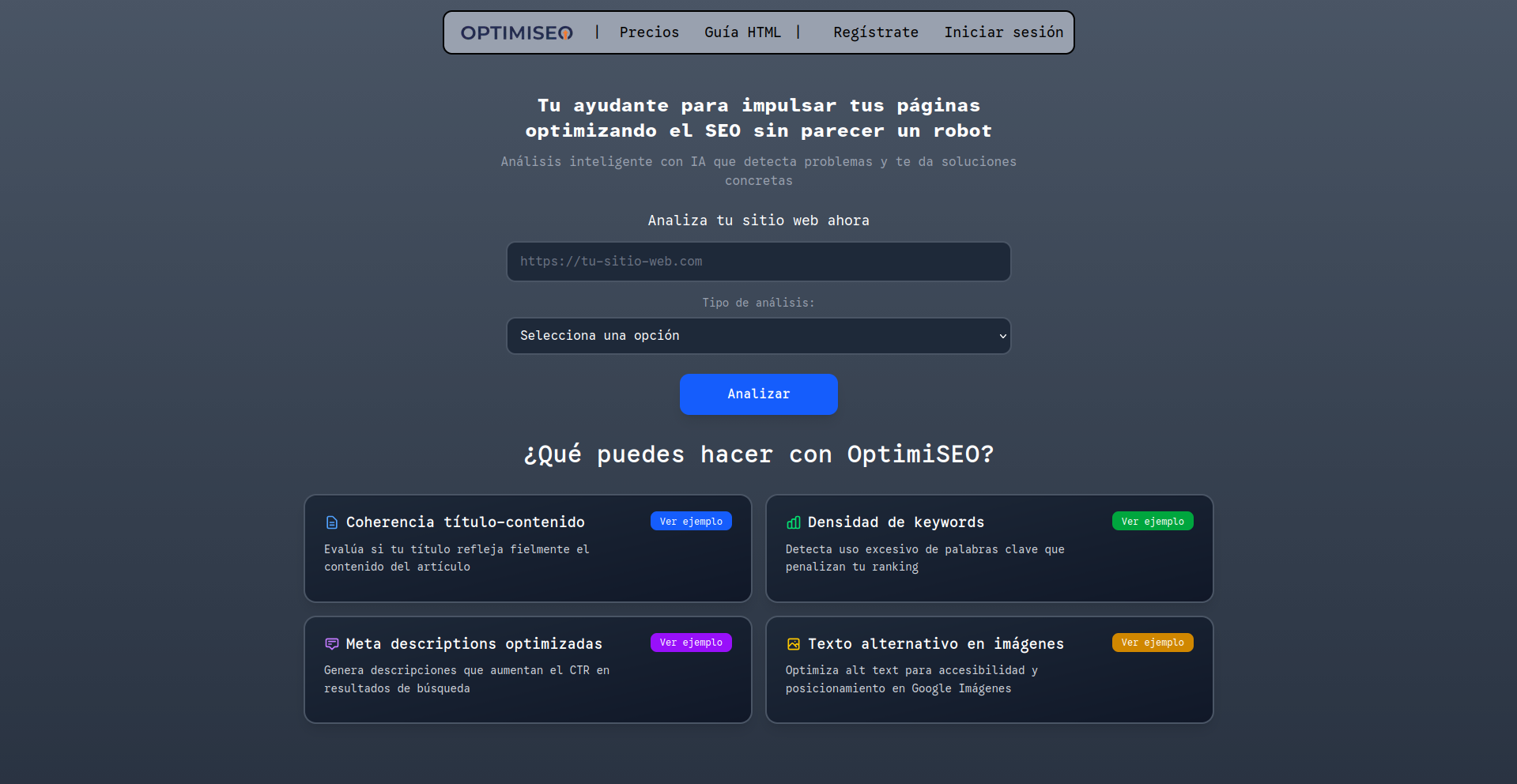
Task: Click the Densidad de keywords card title
Action: pos(896,522)
